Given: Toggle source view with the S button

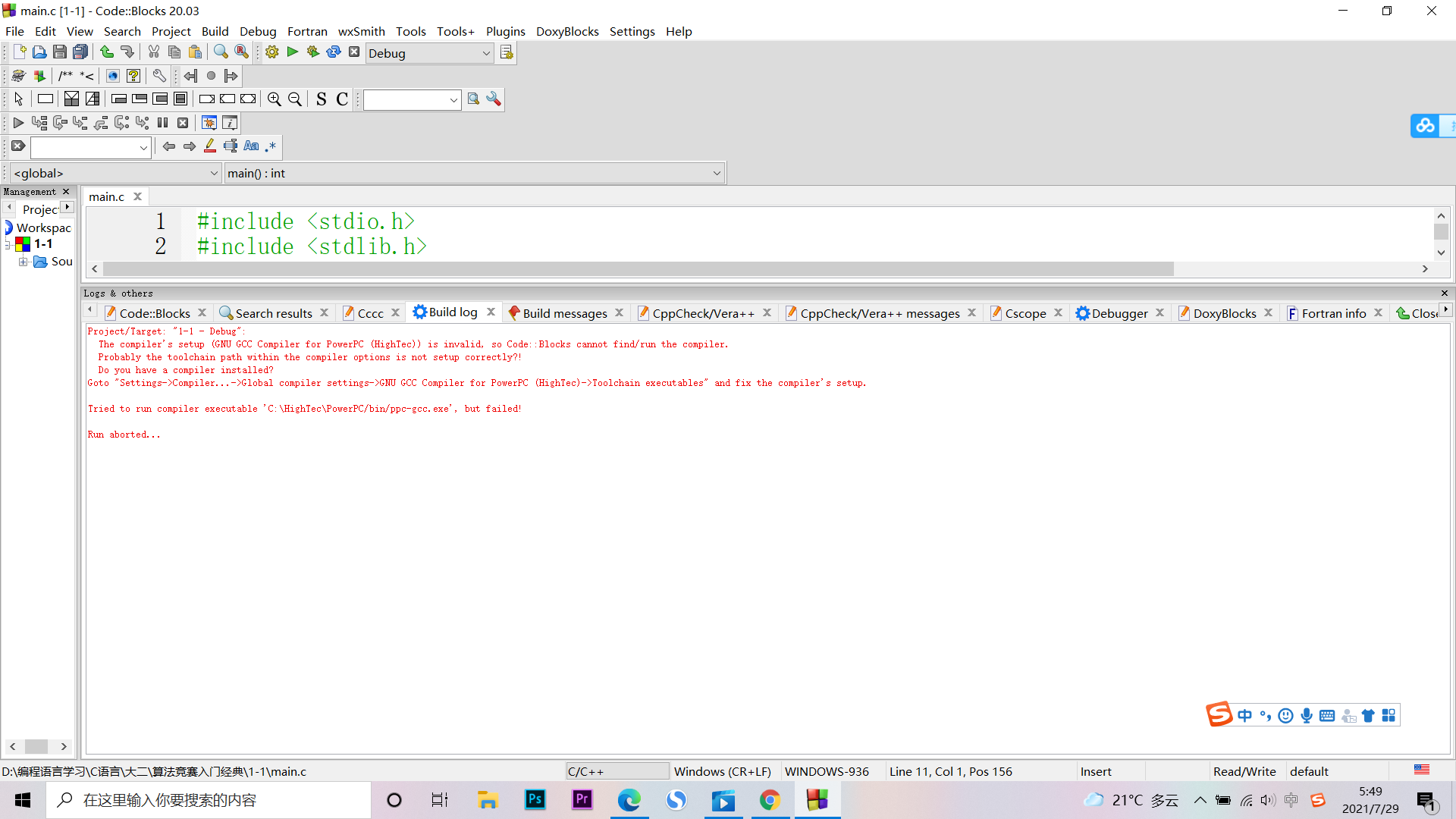Looking at the screenshot, I should (x=322, y=99).
